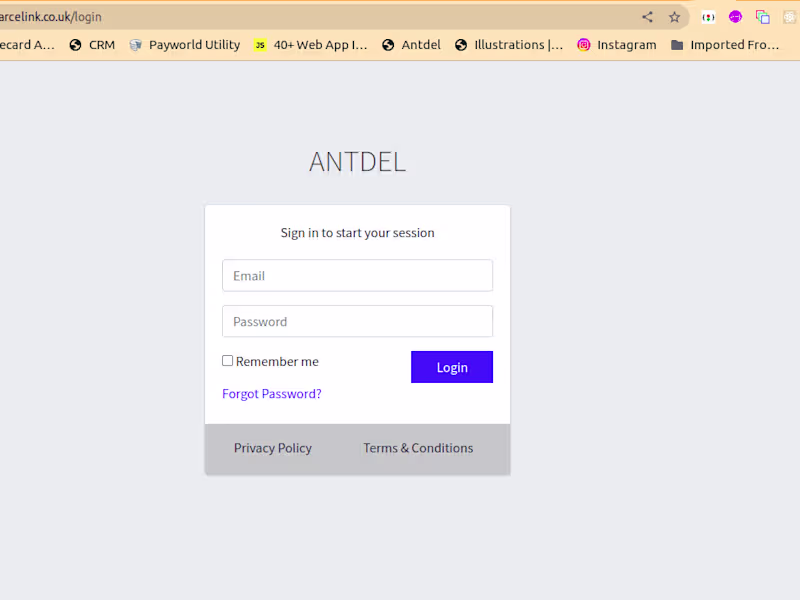Open the Privacy Policy link

tap(273, 448)
